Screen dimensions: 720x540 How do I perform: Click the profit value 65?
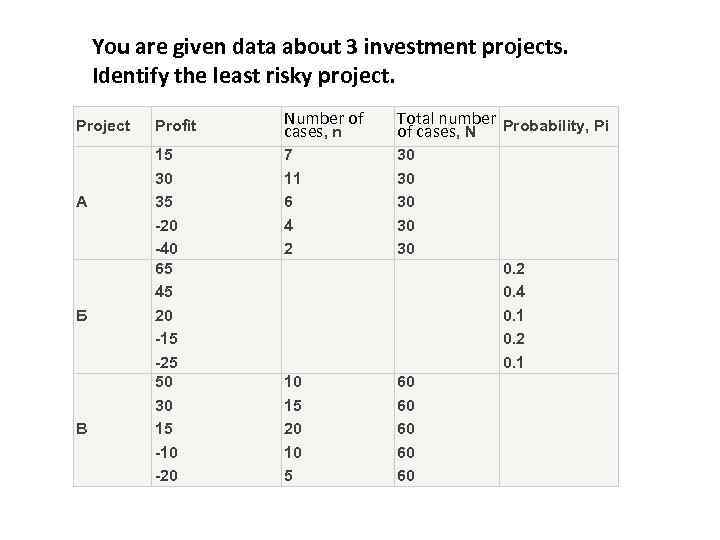click(163, 270)
